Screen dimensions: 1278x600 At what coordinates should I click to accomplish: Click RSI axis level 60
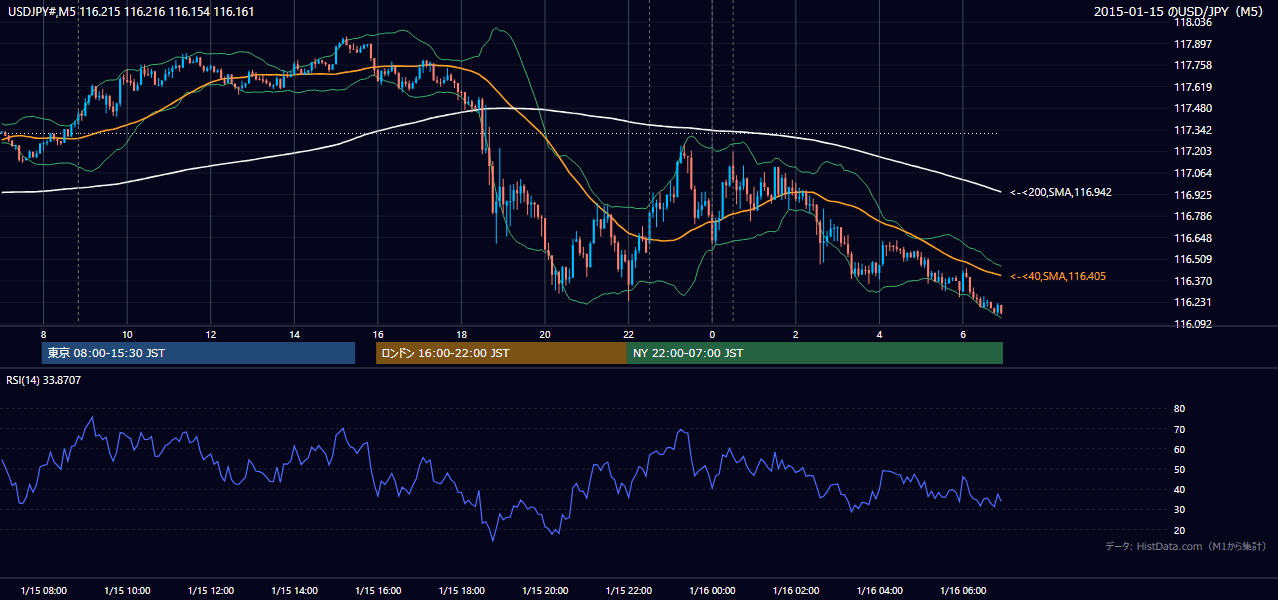pyautogui.click(x=1179, y=449)
